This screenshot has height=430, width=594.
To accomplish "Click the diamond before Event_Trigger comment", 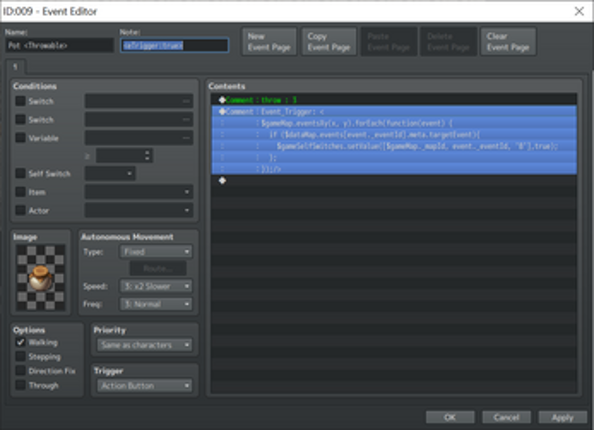I will [222, 111].
